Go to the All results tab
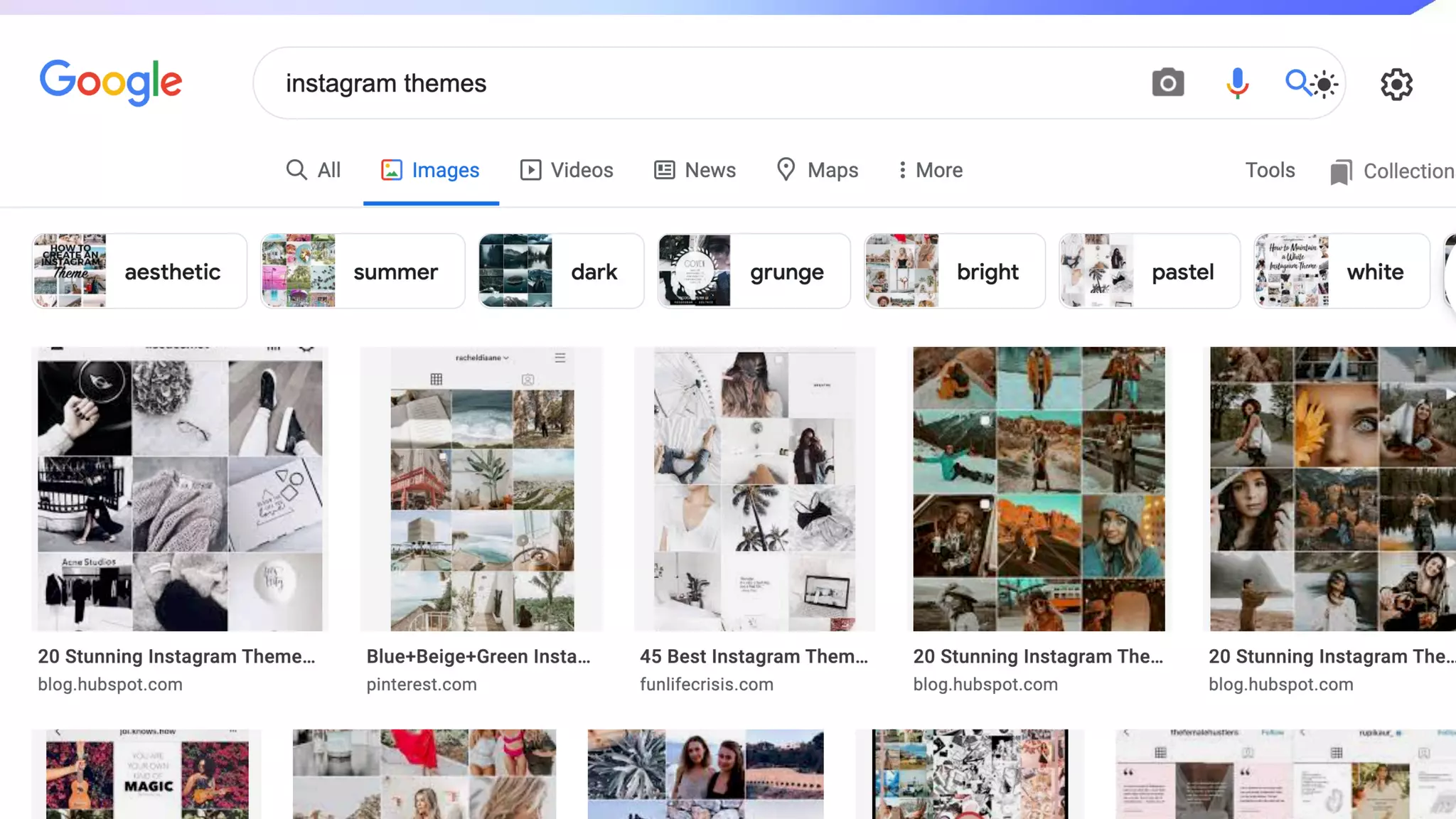Image resolution: width=1456 pixels, height=819 pixels. 314,170
